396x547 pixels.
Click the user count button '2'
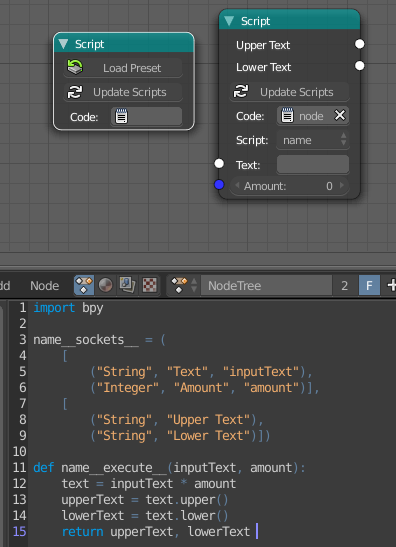point(345,286)
